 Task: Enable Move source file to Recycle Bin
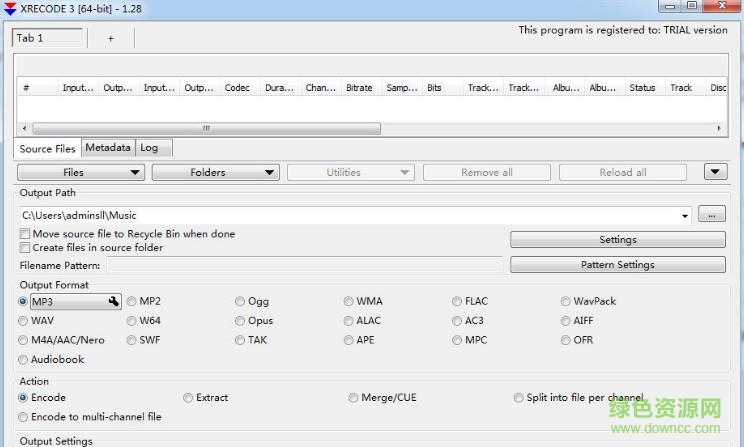(25, 234)
